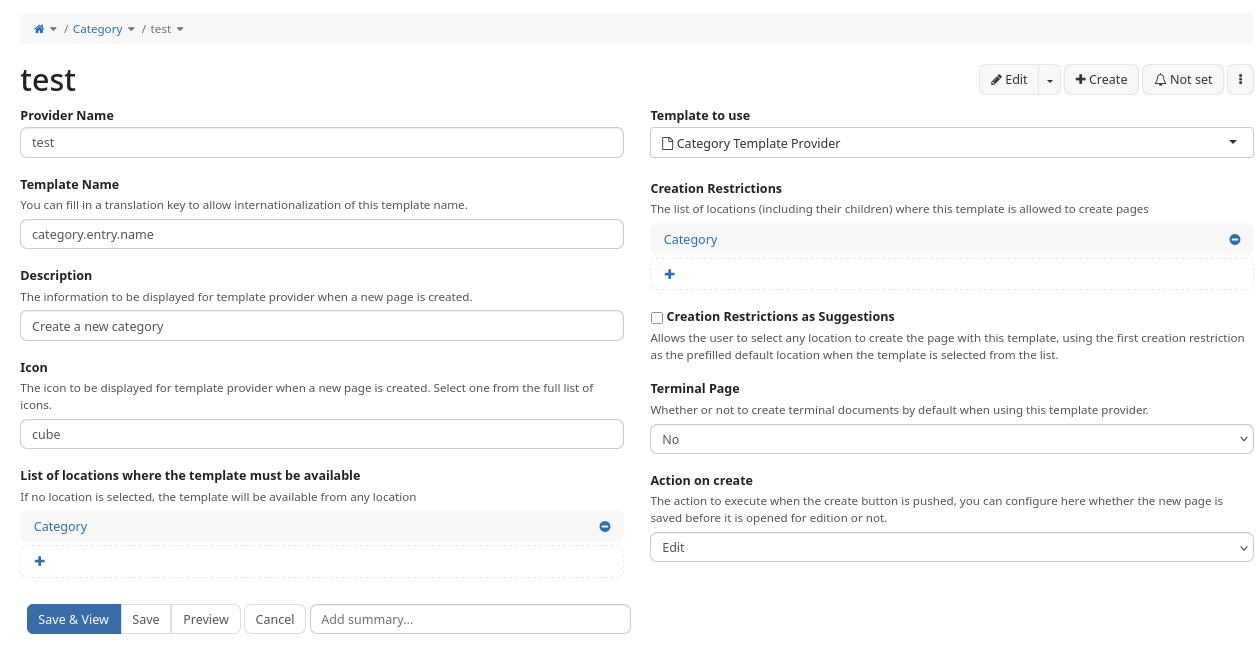Click the Action on create label

[702, 480]
